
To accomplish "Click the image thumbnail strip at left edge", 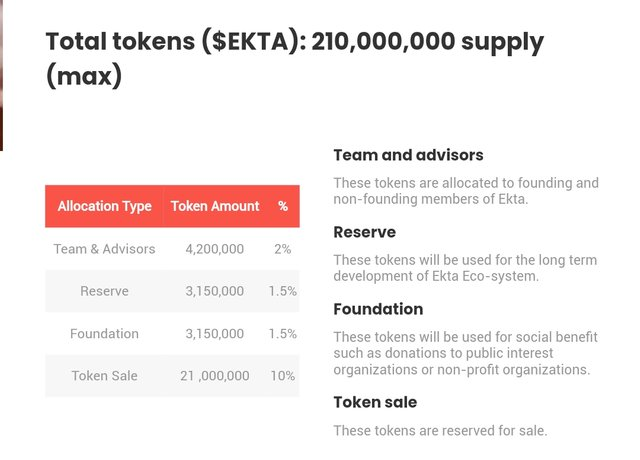I will (2, 76).
